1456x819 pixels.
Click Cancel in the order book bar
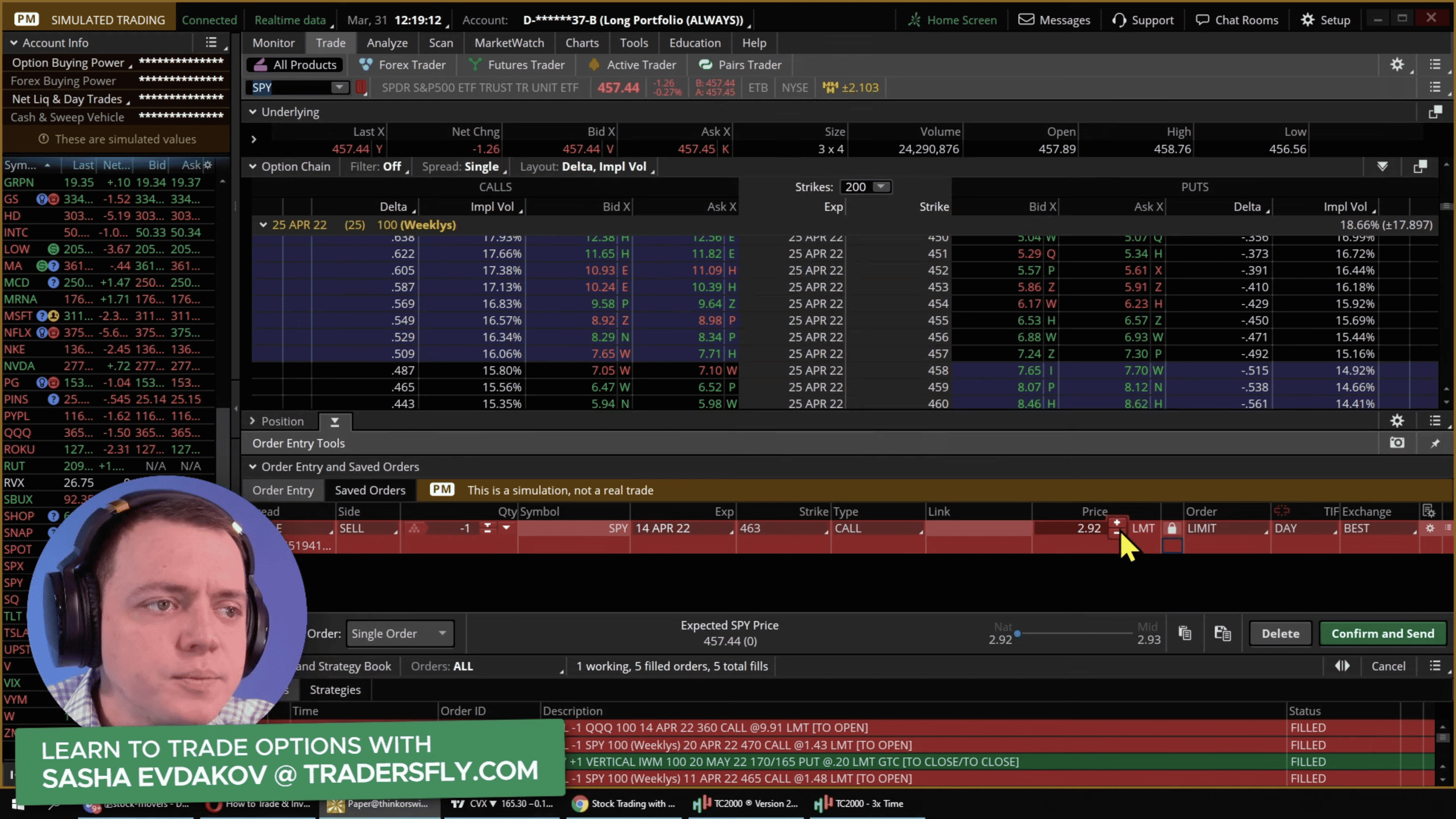pyautogui.click(x=1388, y=666)
